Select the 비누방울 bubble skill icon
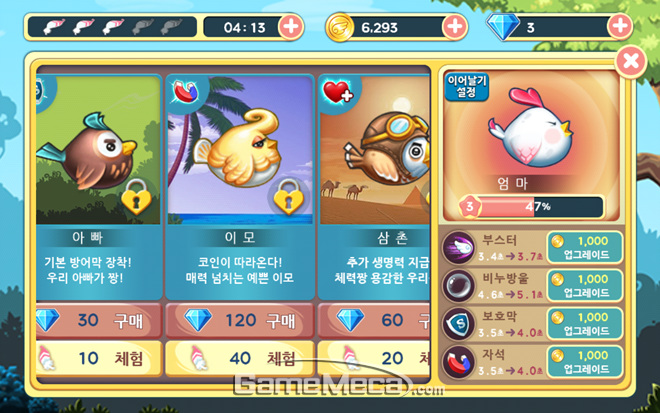The image size is (660, 413). pos(458,286)
